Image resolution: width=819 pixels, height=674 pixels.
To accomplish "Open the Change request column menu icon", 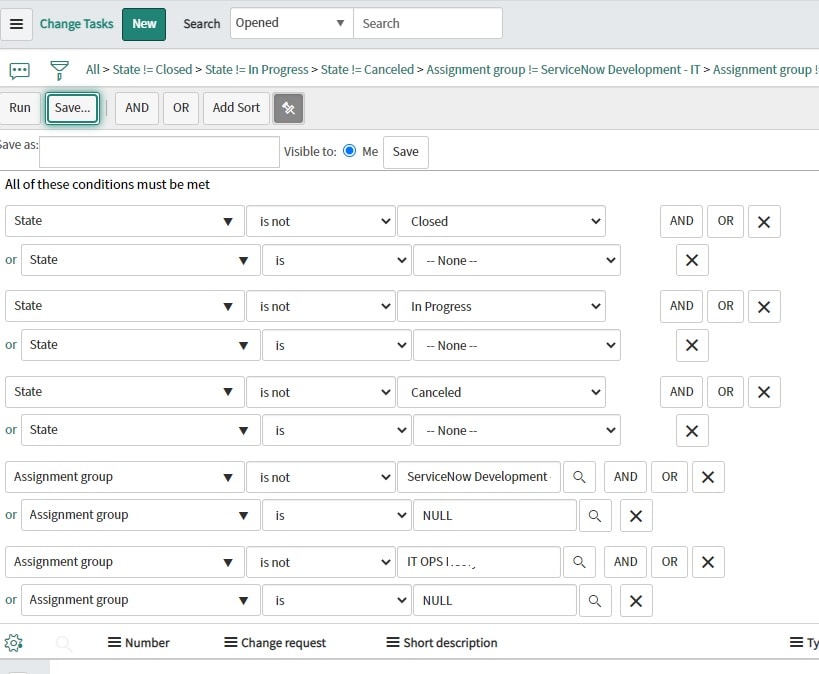I will coord(231,643).
